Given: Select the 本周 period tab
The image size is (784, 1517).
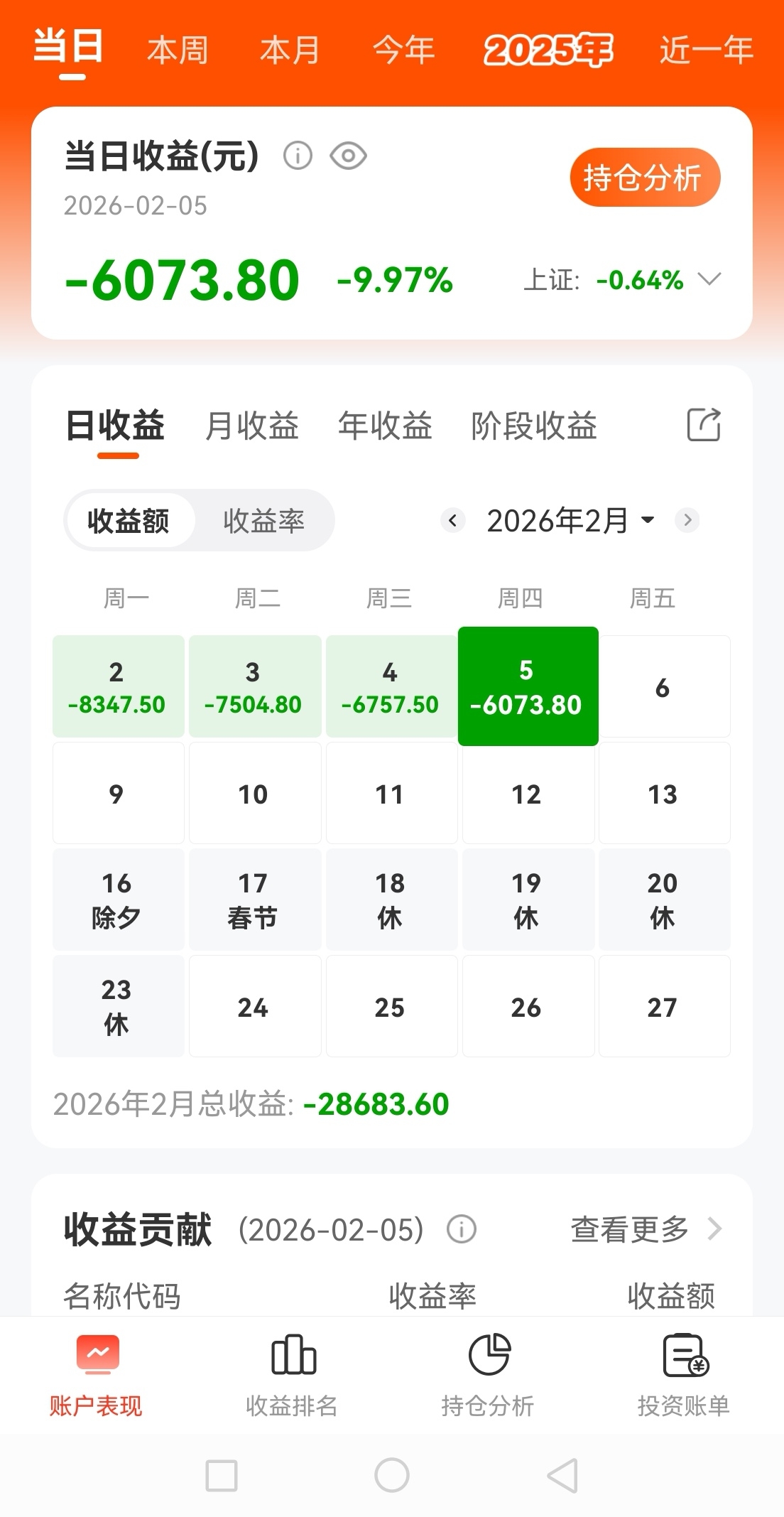Looking at the screenshot, I should 178,51.
